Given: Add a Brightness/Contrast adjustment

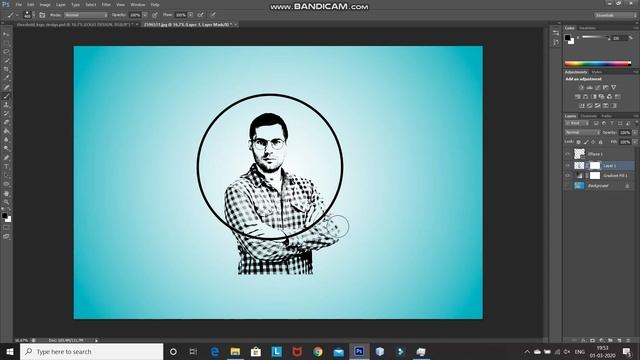Looking at the screenshot, I should 581,87.
